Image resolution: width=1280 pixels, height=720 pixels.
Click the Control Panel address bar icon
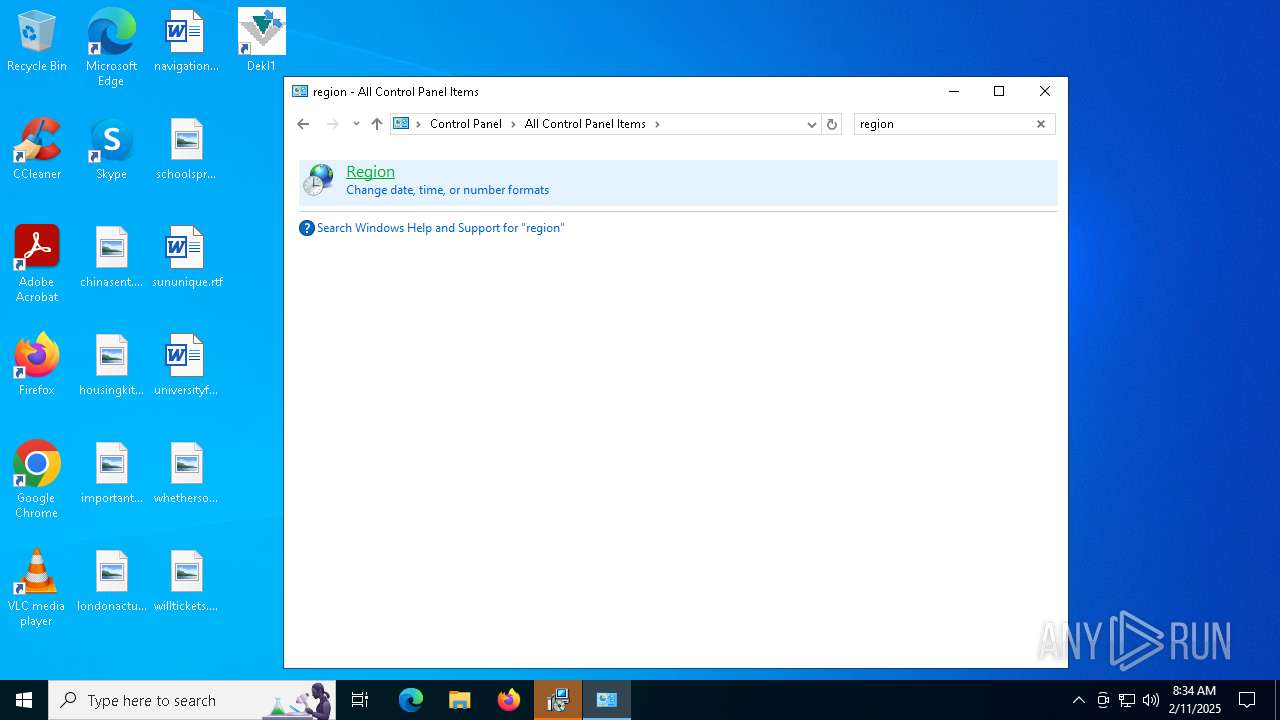point(401,124)
